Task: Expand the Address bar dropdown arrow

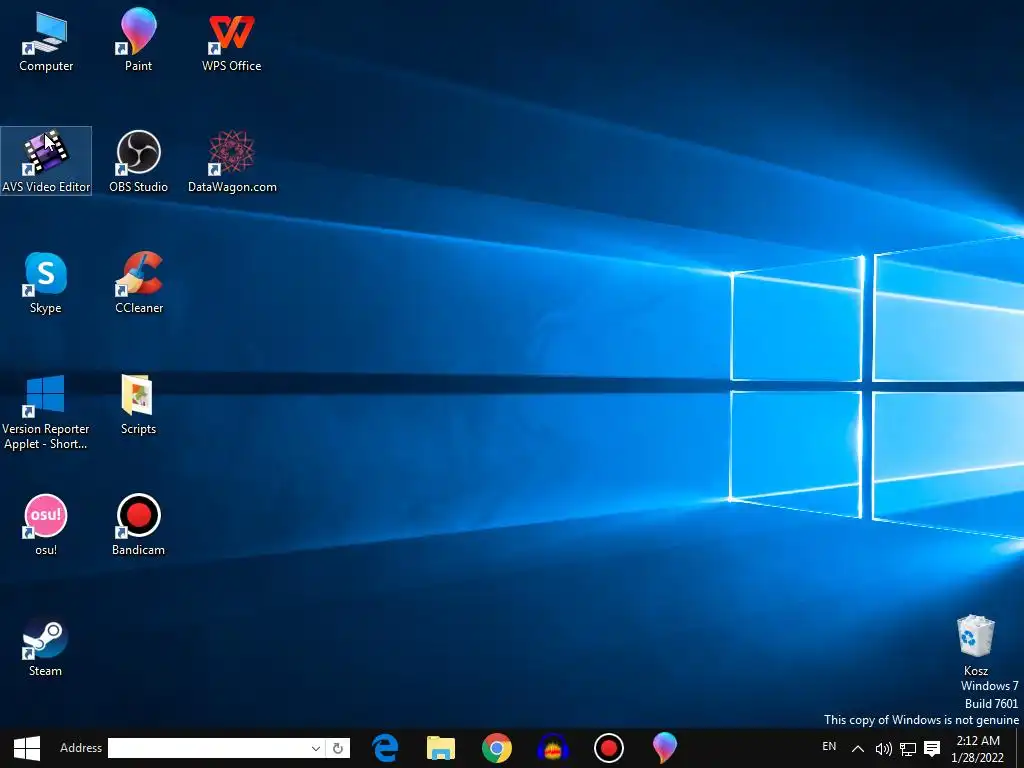Action: click(x=315, y=748)
